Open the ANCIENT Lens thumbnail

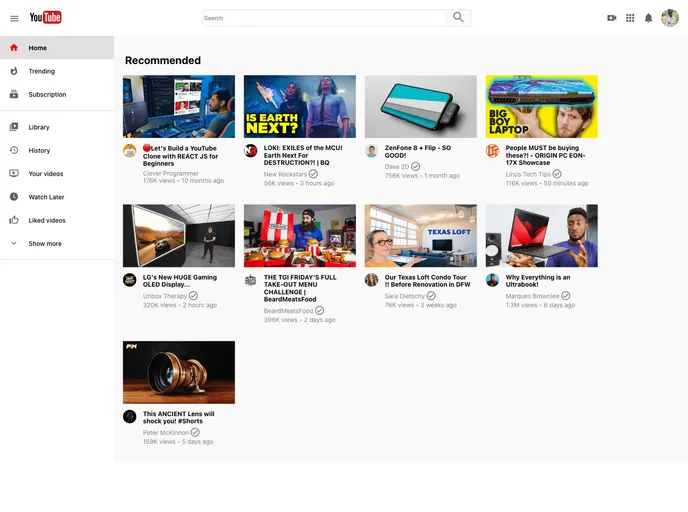click(179, 372)
